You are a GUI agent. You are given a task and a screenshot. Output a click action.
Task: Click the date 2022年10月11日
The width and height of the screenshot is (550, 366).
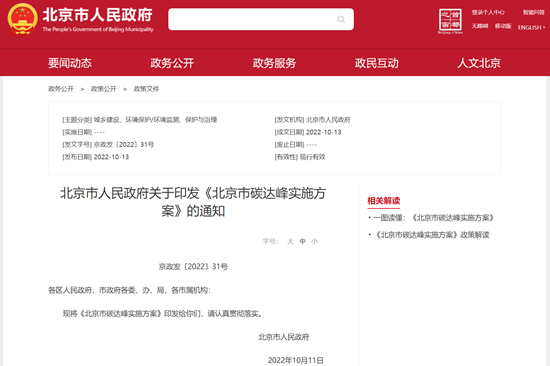pos(296,360)
